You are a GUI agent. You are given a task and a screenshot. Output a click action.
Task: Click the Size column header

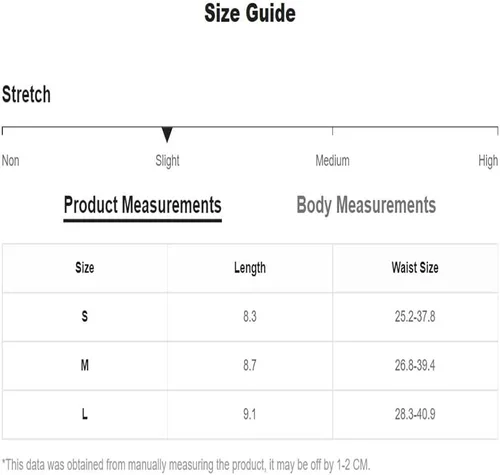click(x=85, y=268)
